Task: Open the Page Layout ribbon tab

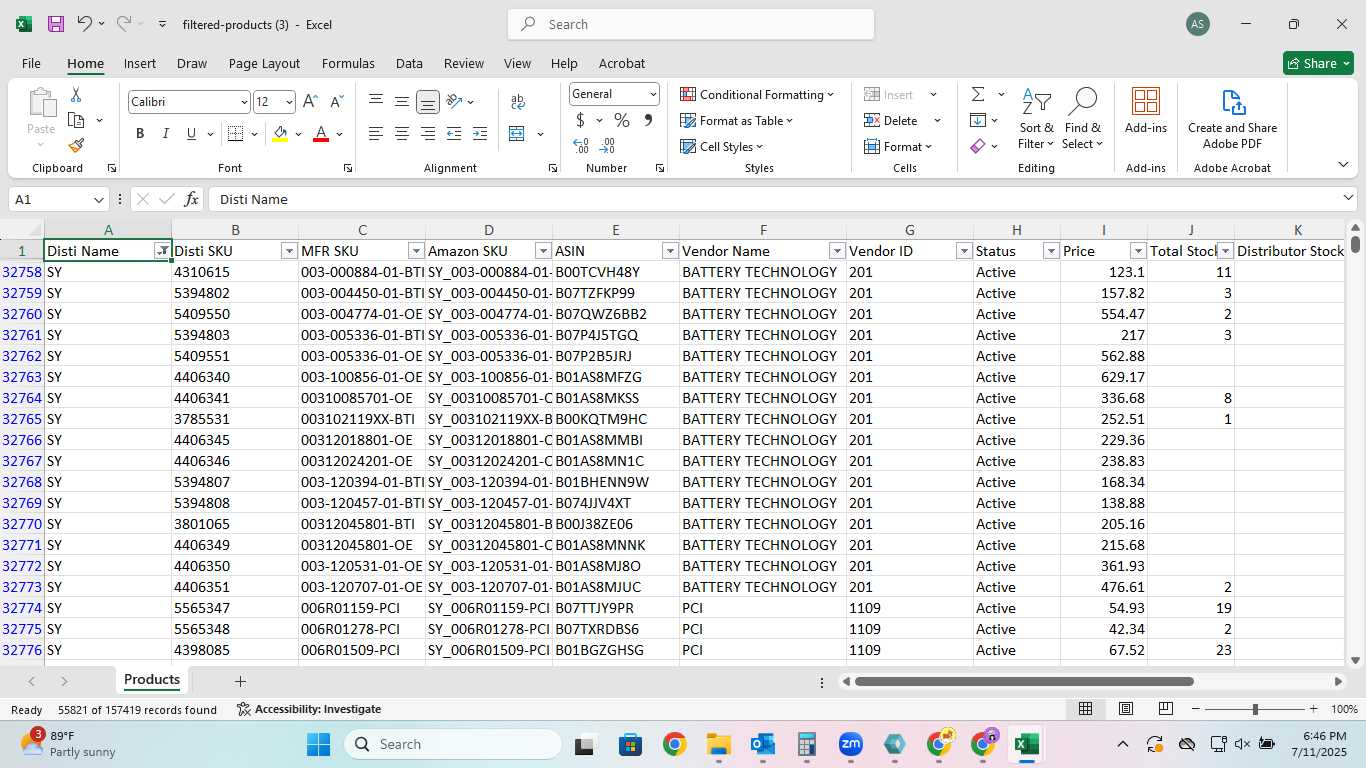Action: click(264, 63)
